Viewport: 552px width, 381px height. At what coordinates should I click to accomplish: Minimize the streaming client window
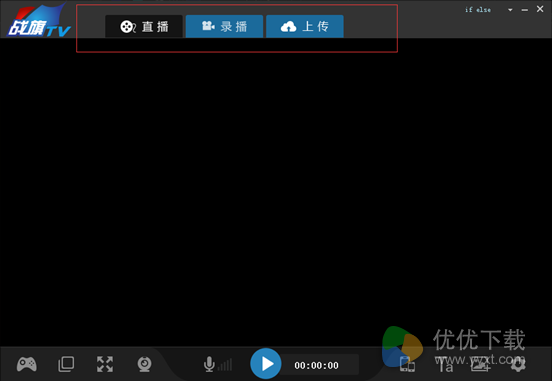coord(525,10)
